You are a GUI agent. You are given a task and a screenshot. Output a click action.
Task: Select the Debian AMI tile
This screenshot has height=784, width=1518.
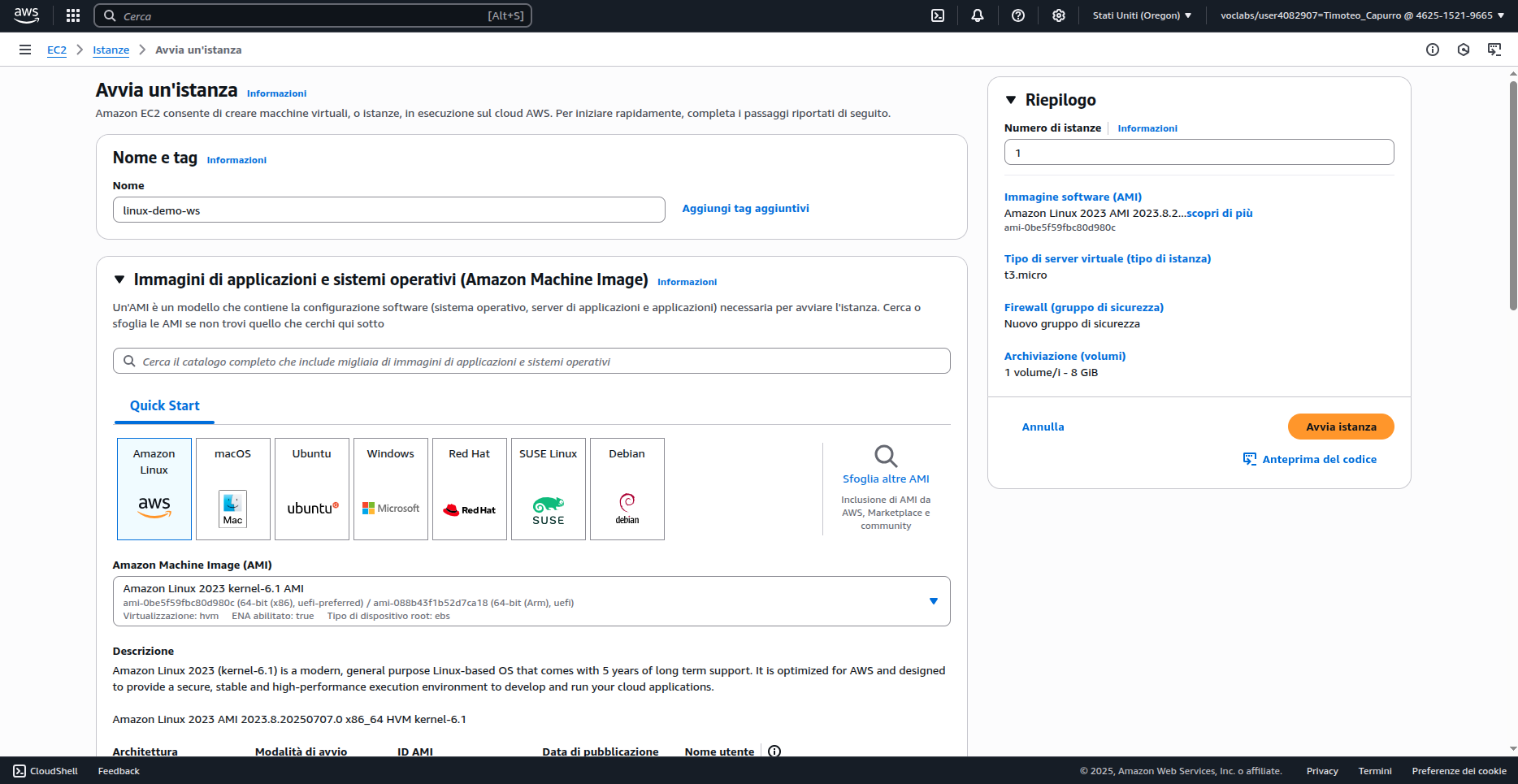coord(627,489)
